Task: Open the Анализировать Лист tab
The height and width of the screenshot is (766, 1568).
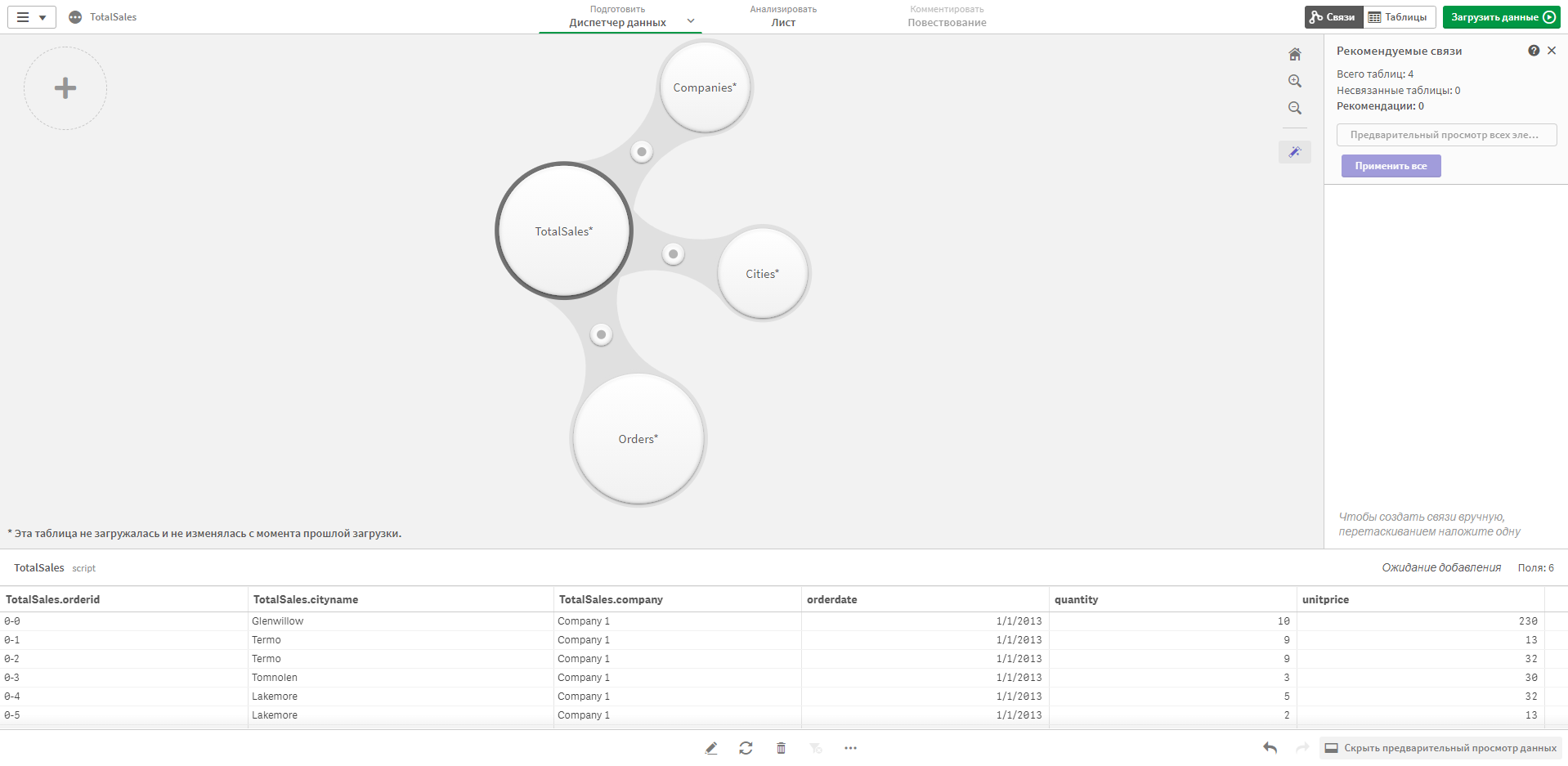Action: (x=783, y=16)
